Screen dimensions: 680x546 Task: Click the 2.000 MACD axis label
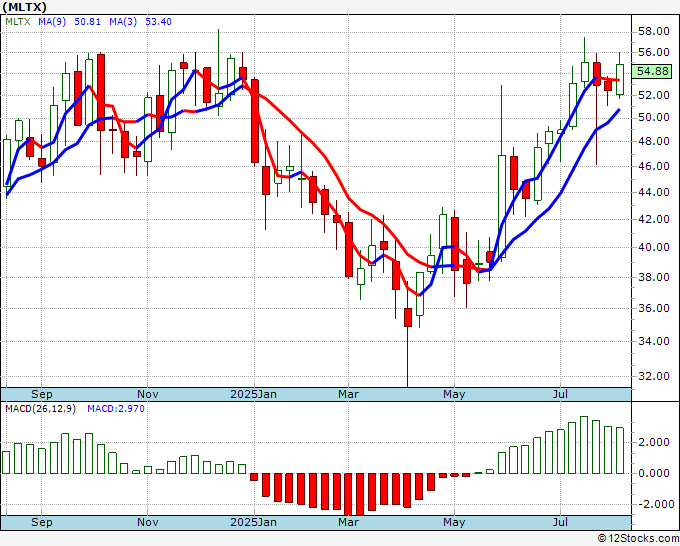(654, 442)
